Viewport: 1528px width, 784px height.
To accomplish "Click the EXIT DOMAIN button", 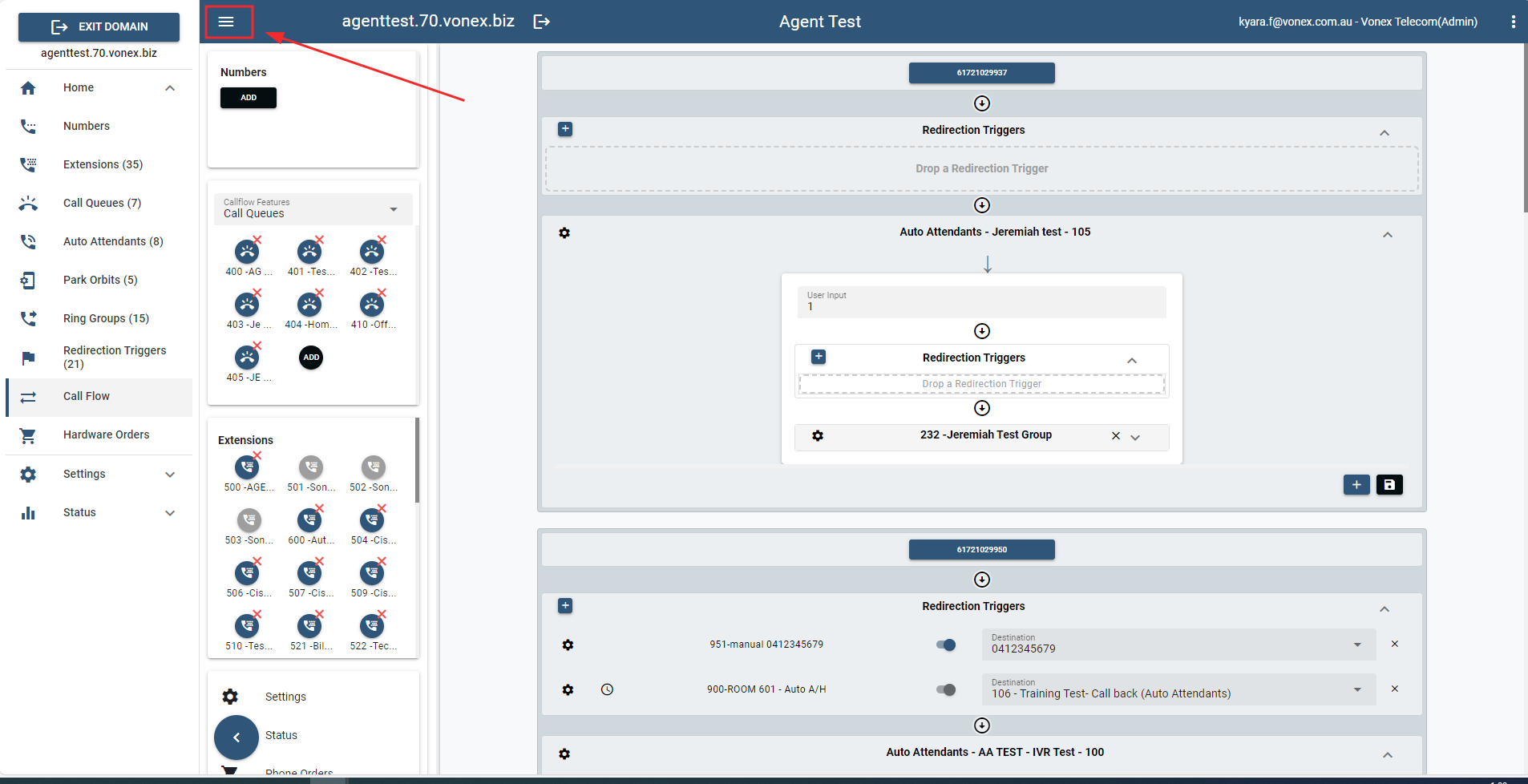I will pos(99,26).
